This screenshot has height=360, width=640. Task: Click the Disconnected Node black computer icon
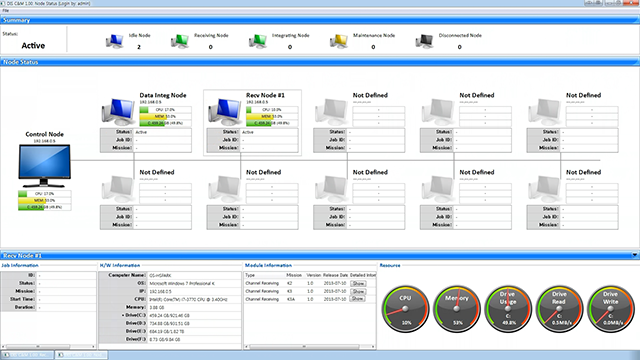424,41
